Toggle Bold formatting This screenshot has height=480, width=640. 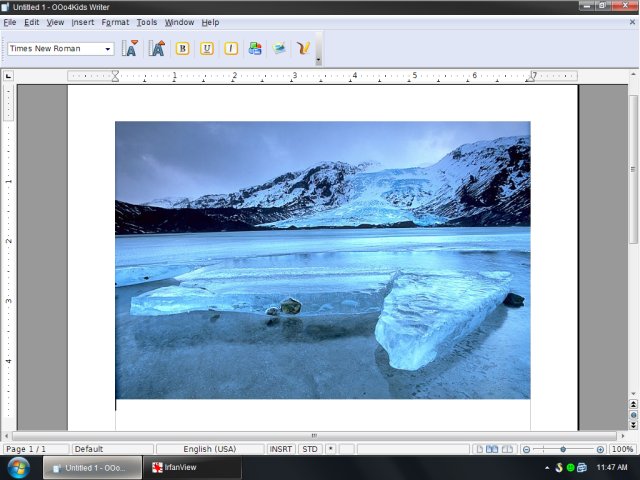click(182, 48)
